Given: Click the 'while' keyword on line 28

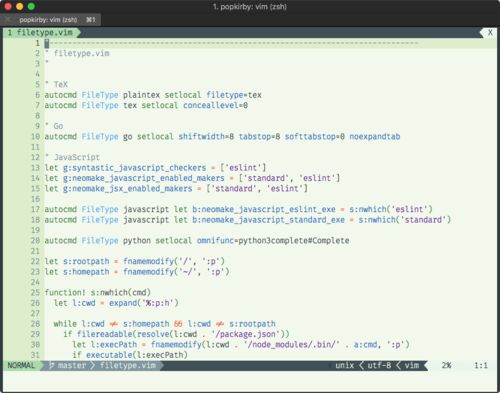Looking at the screenshot, I should click(65, 324).
